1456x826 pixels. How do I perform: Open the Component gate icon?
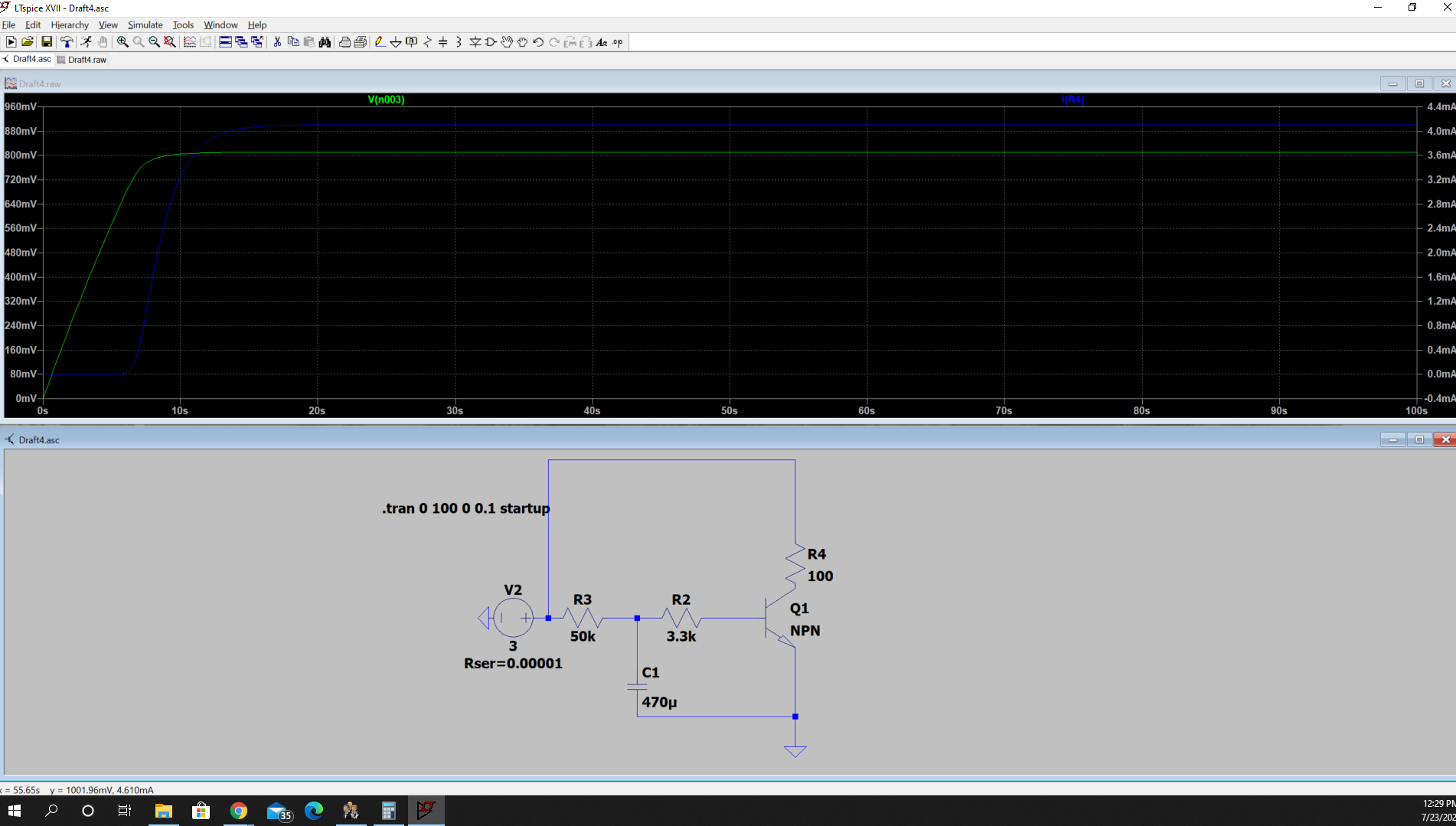(491, 42)
